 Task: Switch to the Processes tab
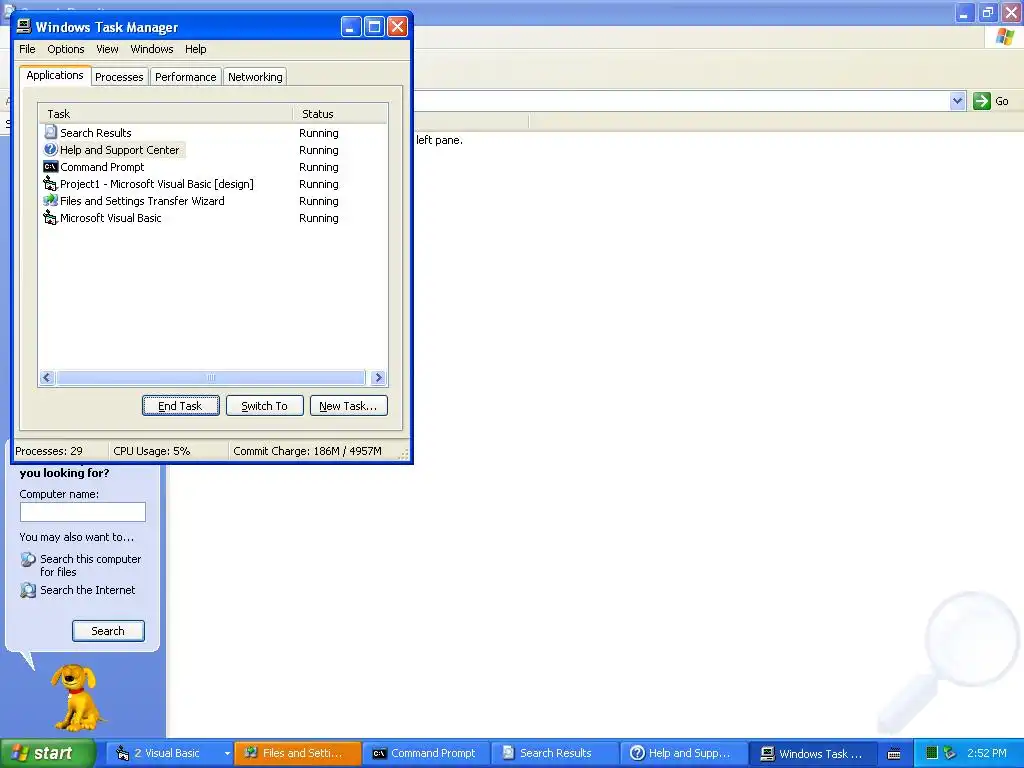pyautogui.click(x=119, y=76)
